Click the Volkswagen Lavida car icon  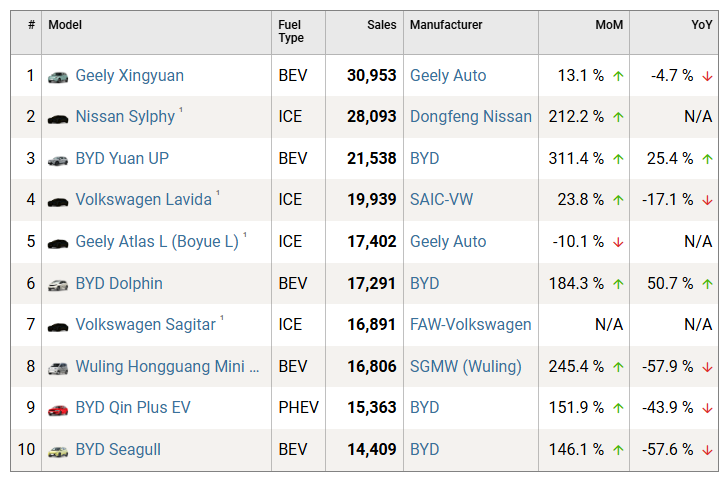coord(58,201)
